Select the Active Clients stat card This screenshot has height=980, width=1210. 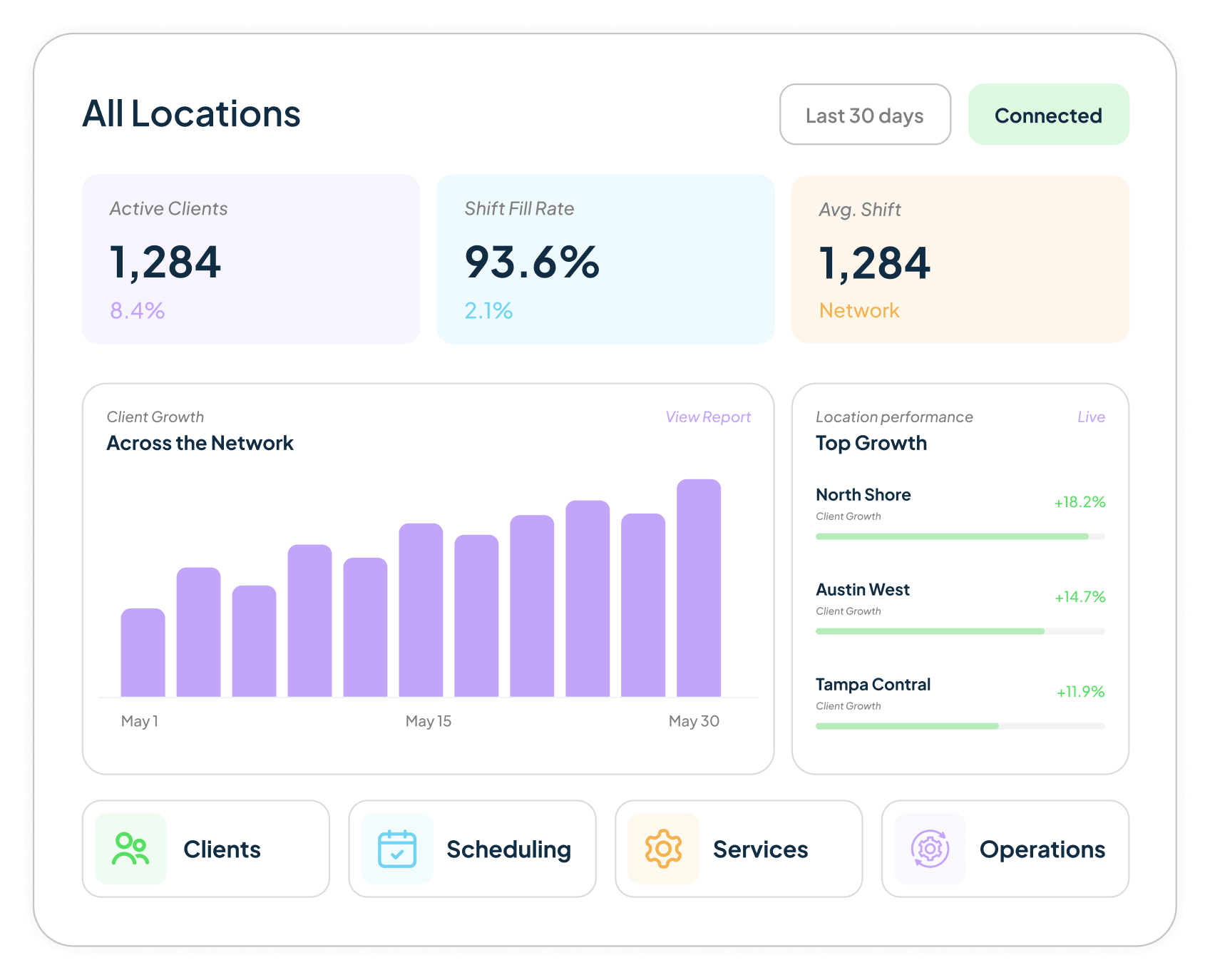coord(251,259)
